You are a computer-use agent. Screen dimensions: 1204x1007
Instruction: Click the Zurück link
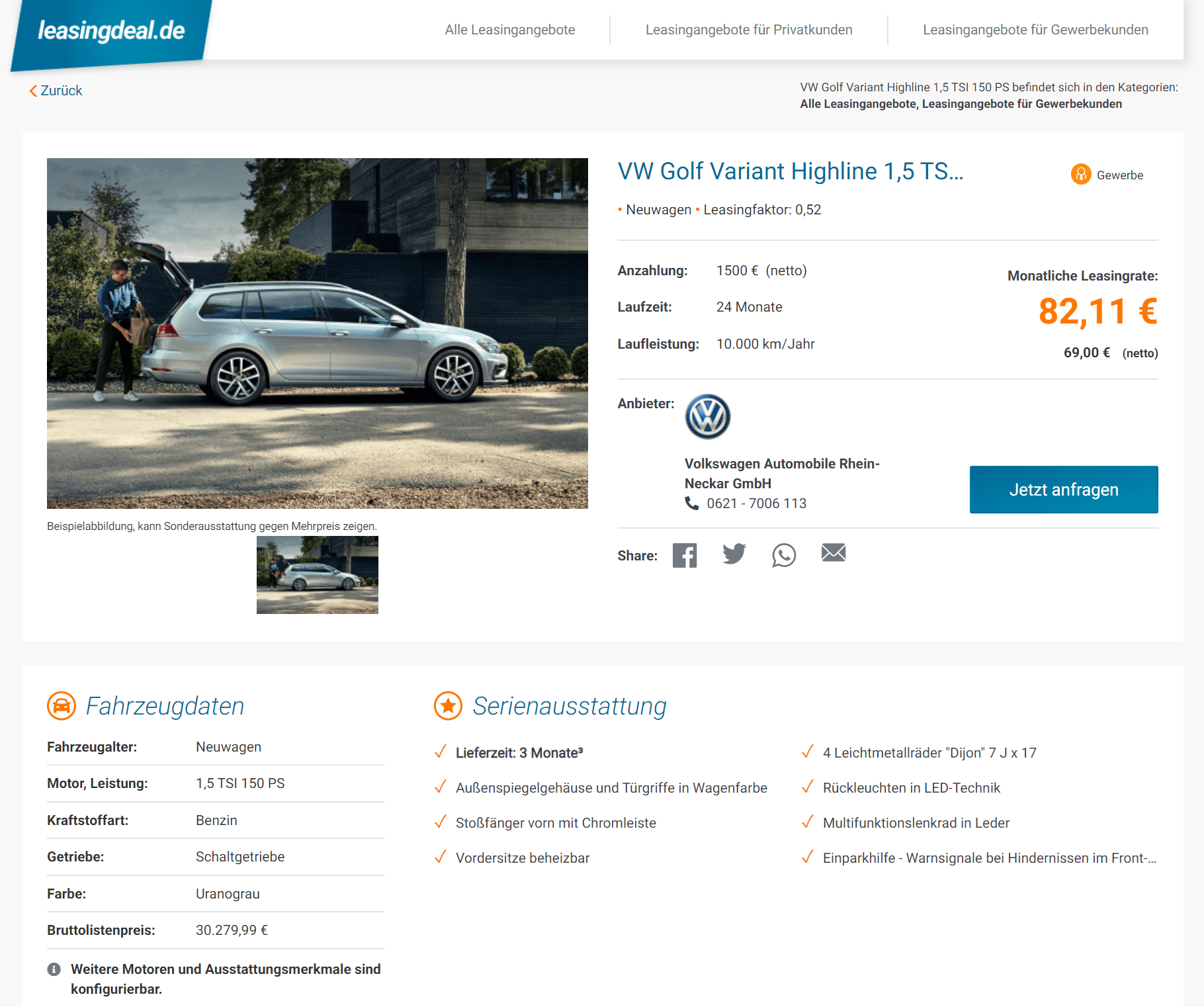click(61, 91)
